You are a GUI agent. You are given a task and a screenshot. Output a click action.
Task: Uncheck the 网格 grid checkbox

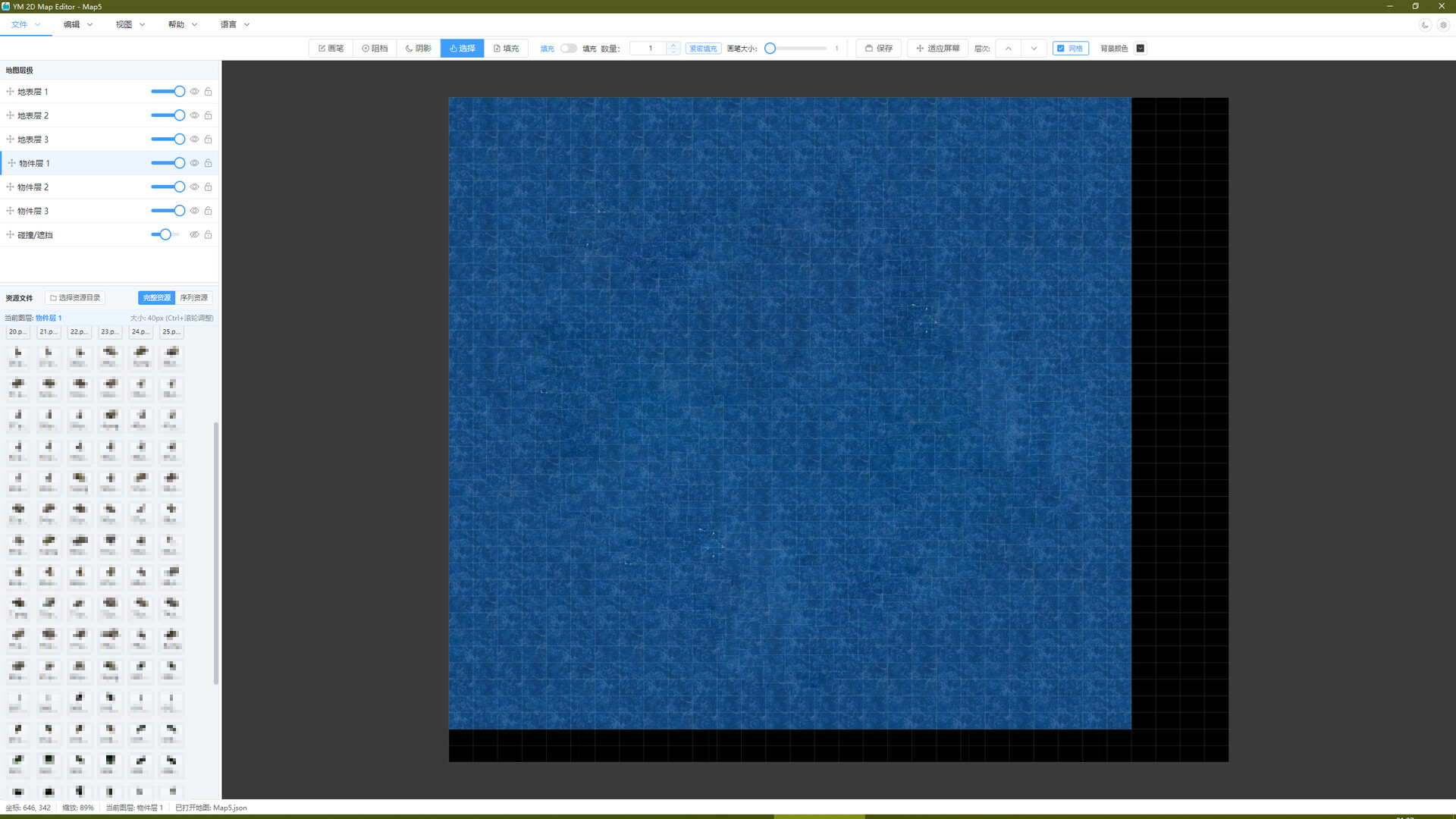[1061, 49]
